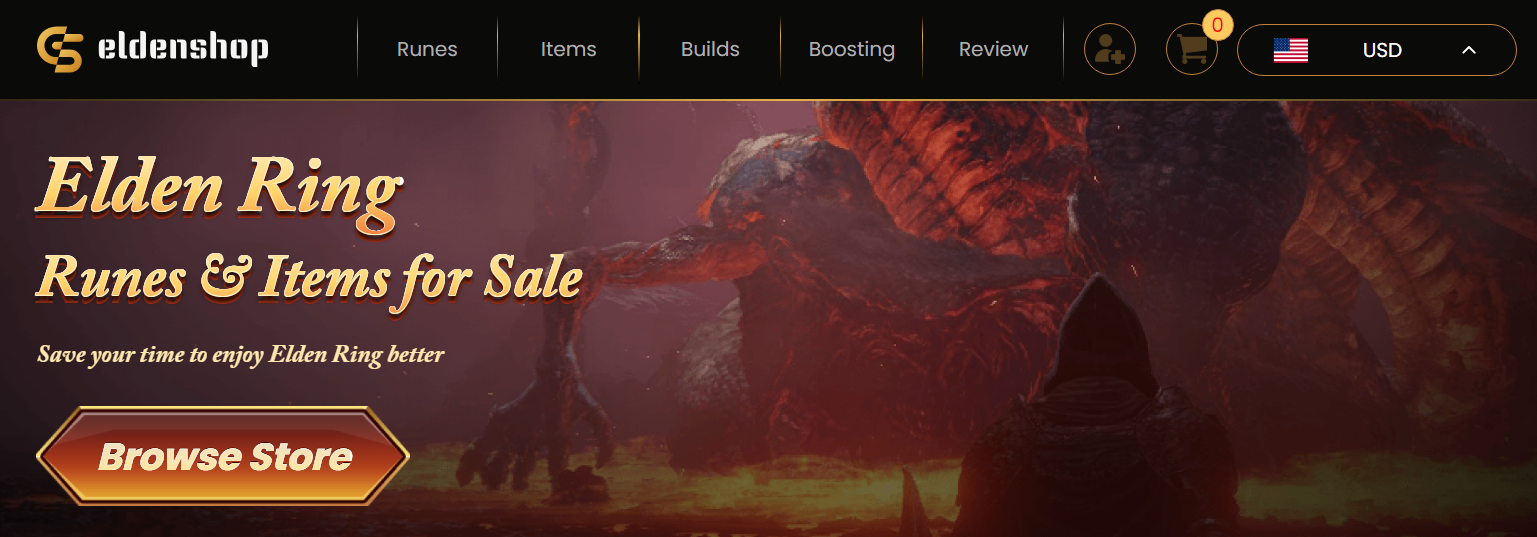
Task: Open the Builds navigation link
Action: pos(710,49)
